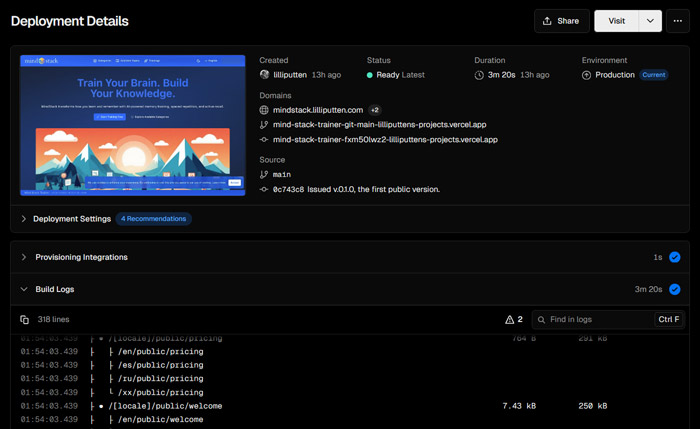Click the Build Logs blue checkmark icon
Viewport: 700px width, 429px height.
pos(675,289)
